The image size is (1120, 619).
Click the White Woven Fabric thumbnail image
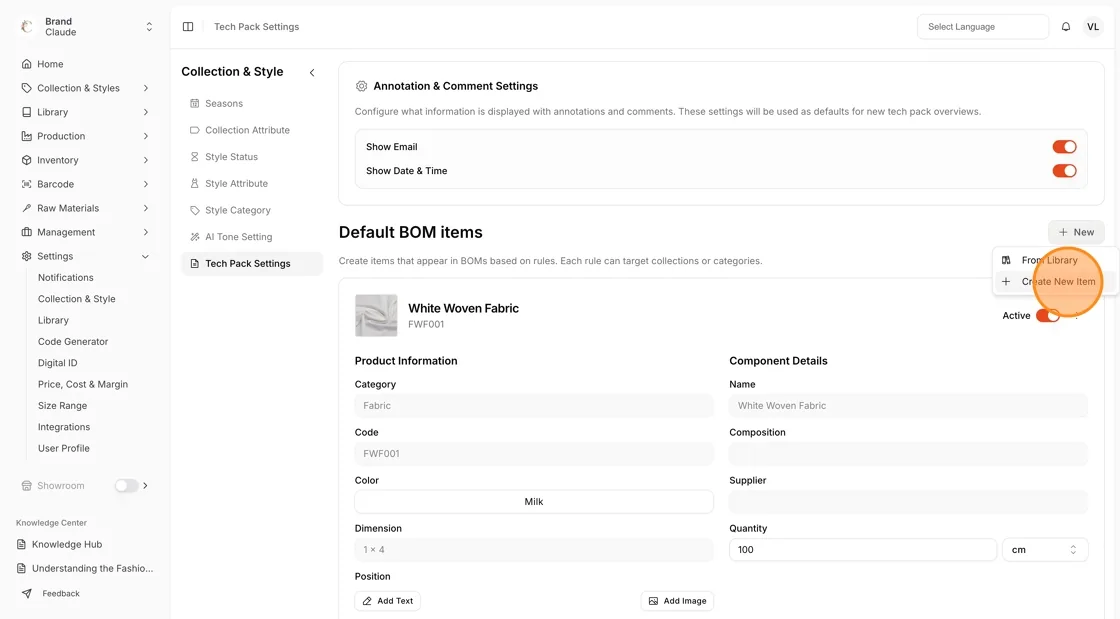point(376,316)
